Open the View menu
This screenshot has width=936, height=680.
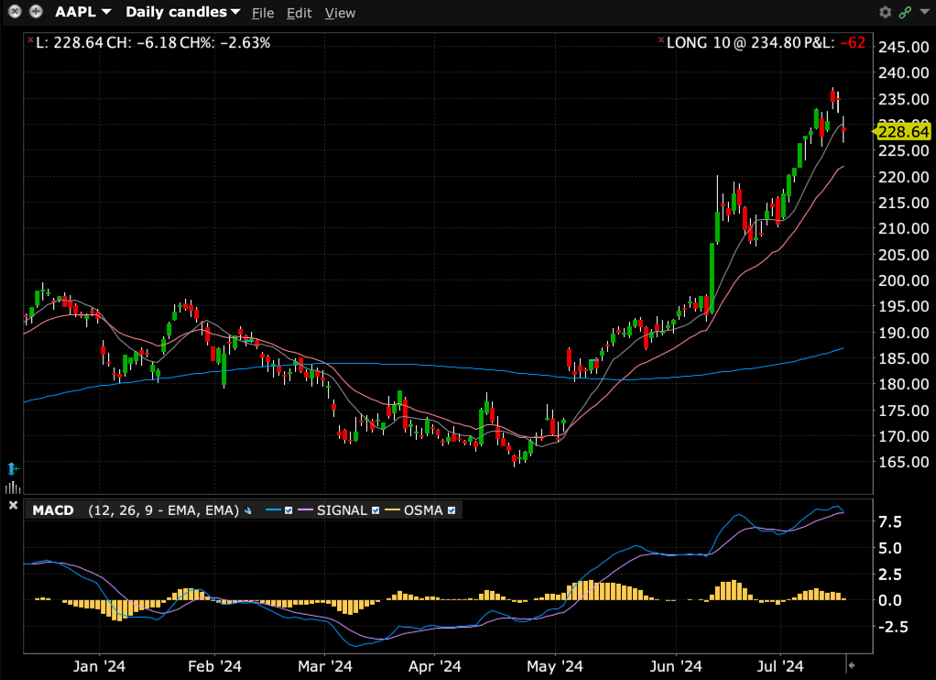click(x=340, y=13)
